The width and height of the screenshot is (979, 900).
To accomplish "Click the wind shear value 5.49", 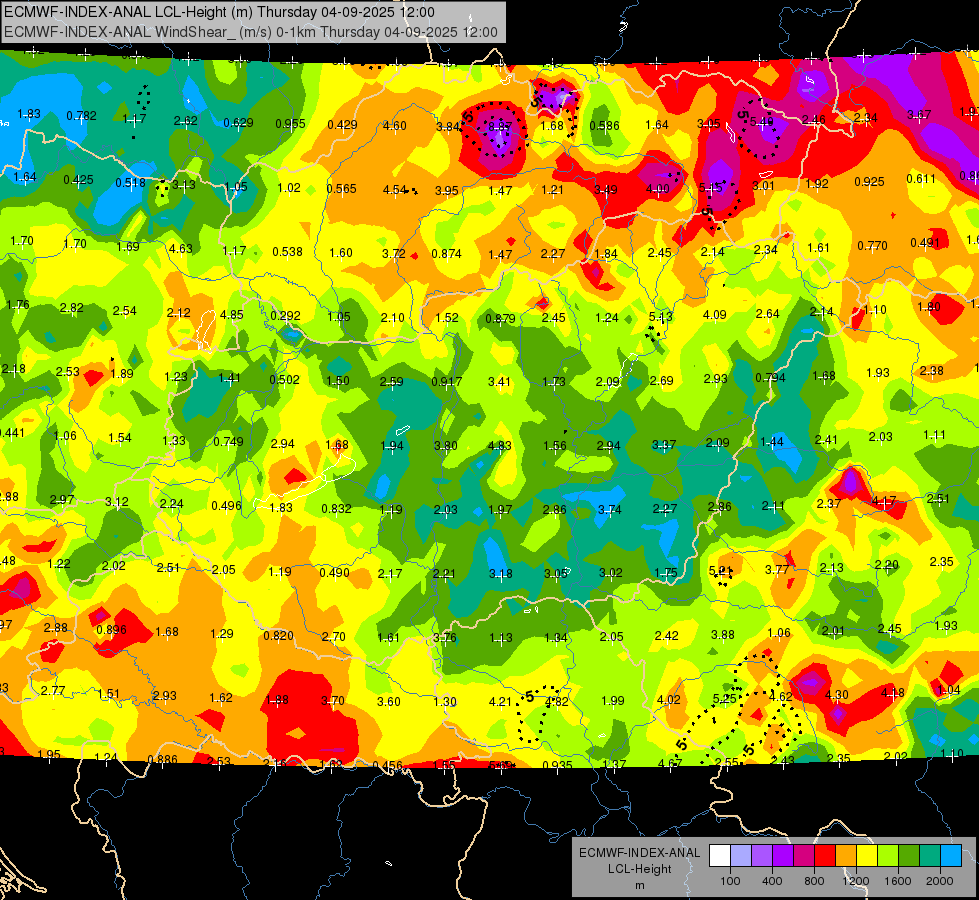I will click(x=762, y=122).
